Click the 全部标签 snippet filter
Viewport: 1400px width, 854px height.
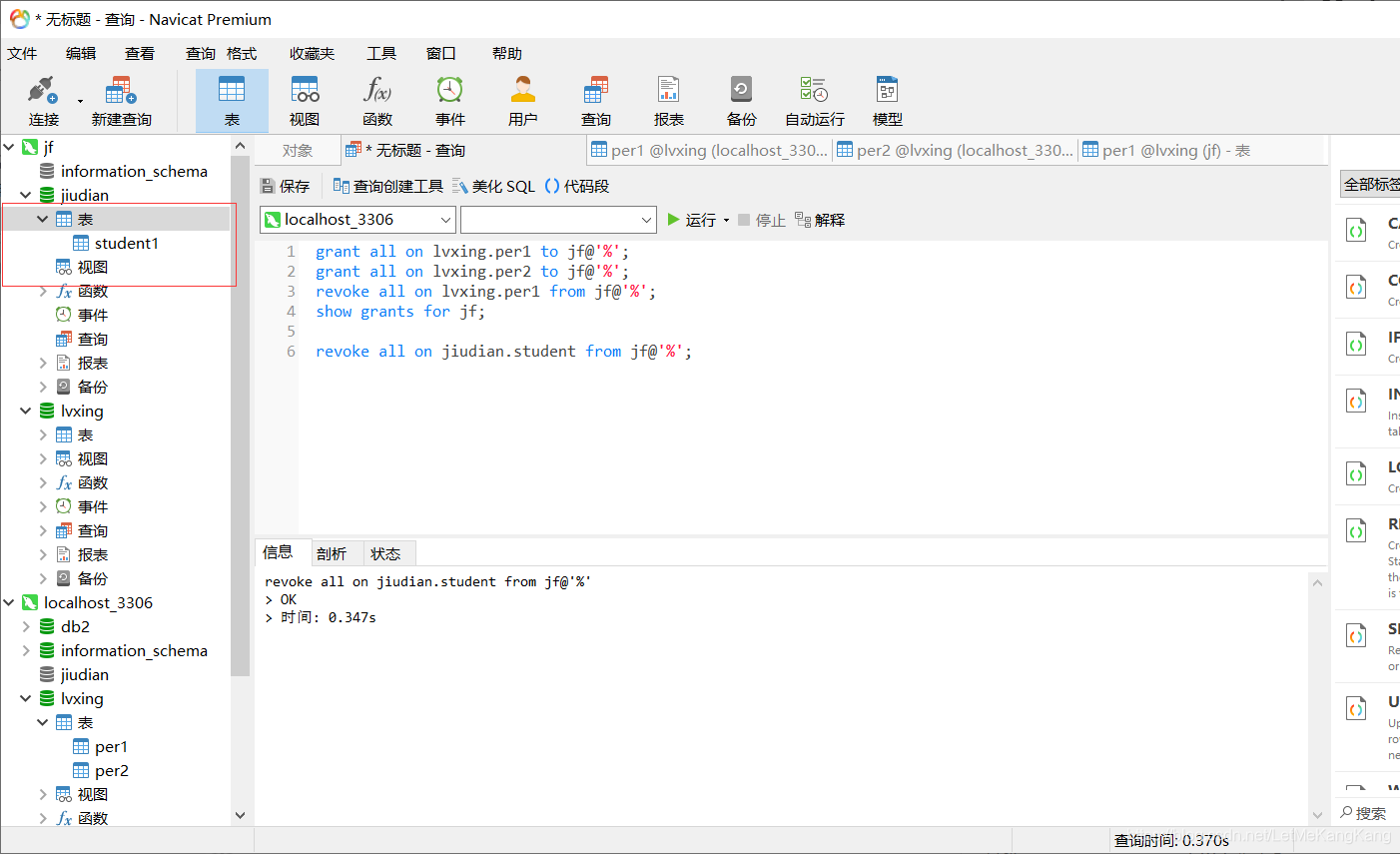pos(1370,184)
